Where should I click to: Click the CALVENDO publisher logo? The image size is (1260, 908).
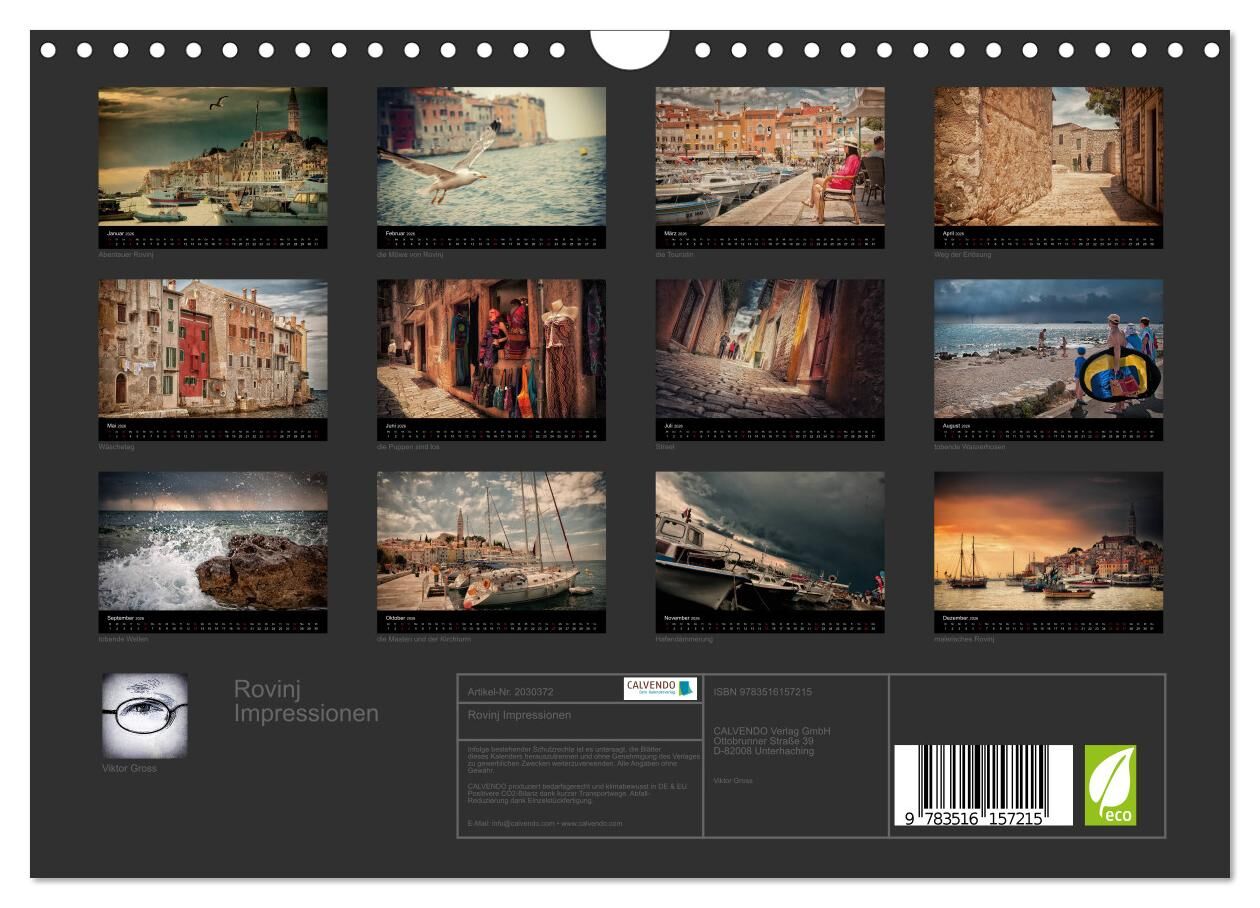pyautogui.click(x=660, y=688)
